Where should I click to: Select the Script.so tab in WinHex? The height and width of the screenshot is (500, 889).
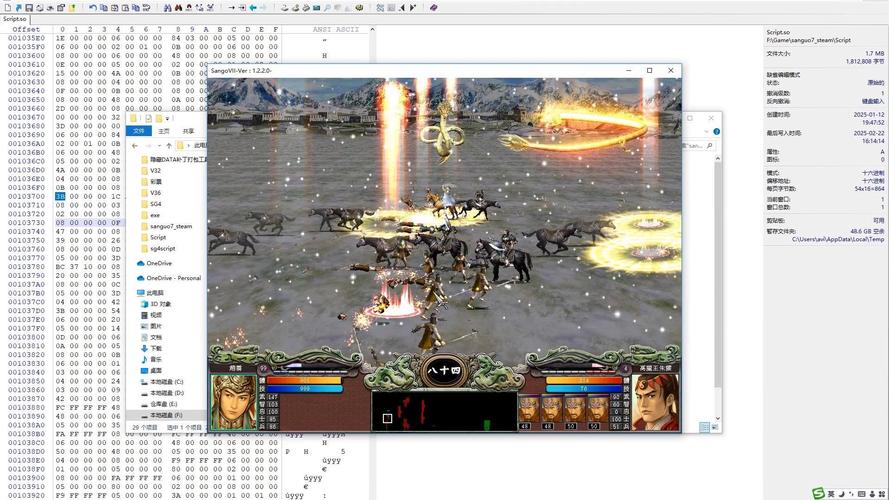click(15, 19)
